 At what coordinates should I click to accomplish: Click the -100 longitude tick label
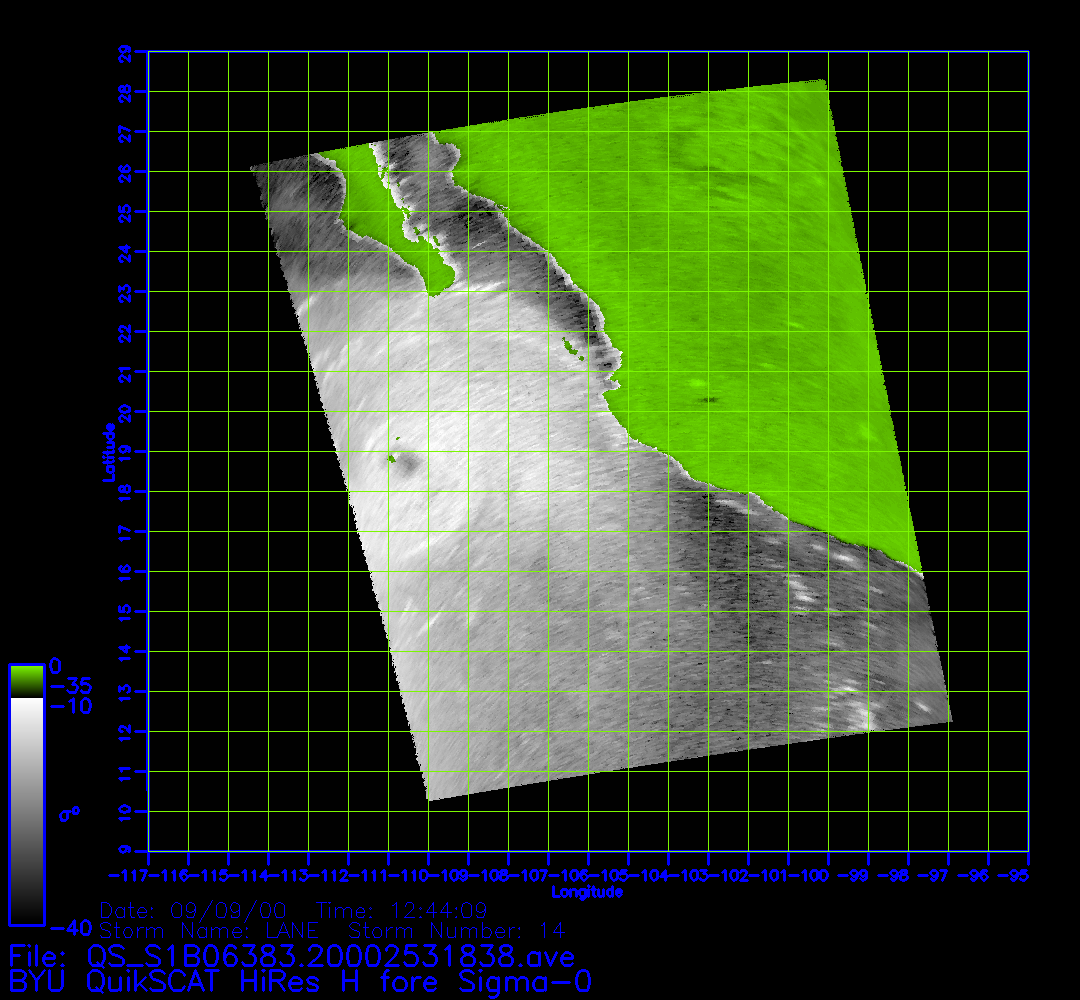point(827,875)
